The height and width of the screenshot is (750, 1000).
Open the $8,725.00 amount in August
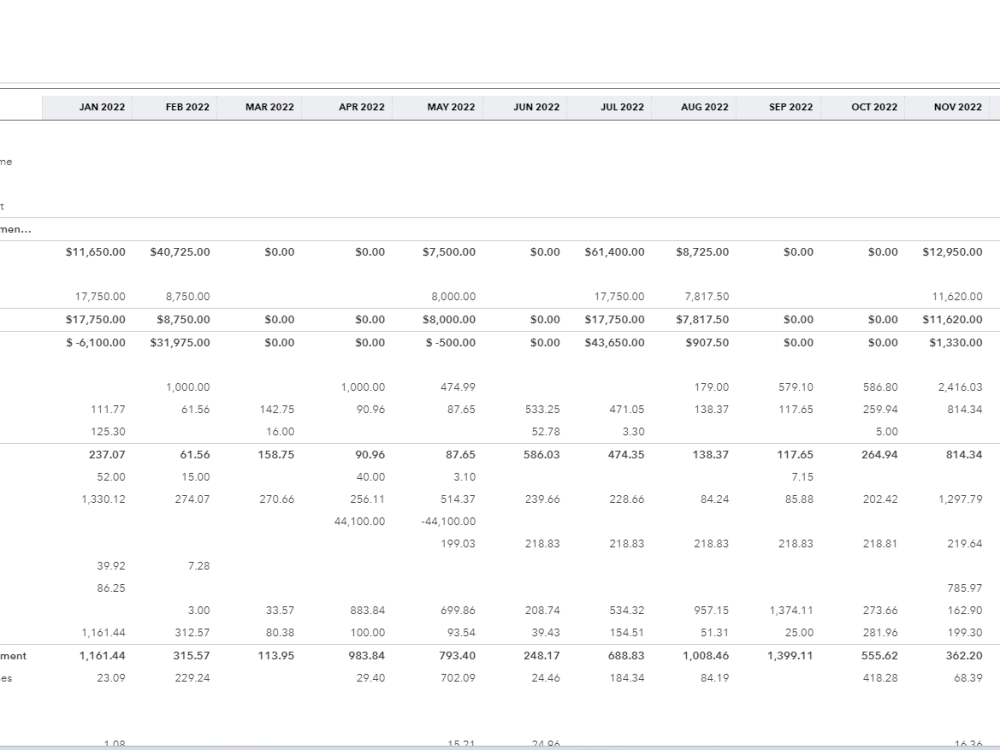(702, 252)
